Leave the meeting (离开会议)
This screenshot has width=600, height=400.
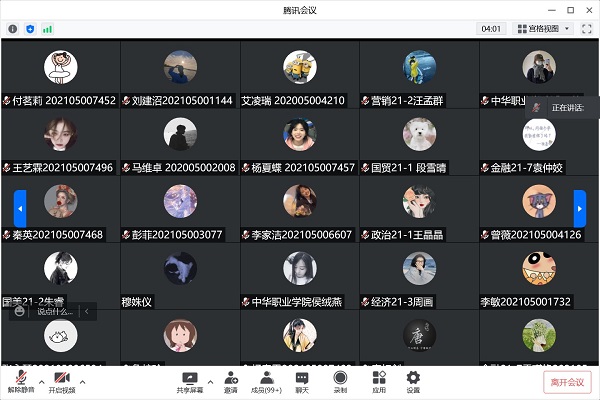(x=567, y=382)
